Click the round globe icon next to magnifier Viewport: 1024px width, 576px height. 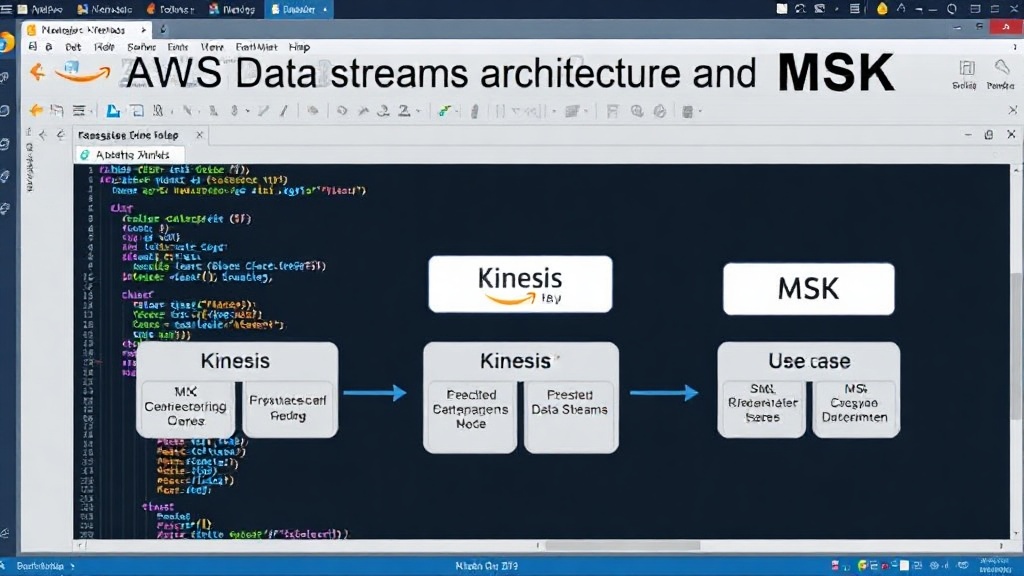(660, 111)
